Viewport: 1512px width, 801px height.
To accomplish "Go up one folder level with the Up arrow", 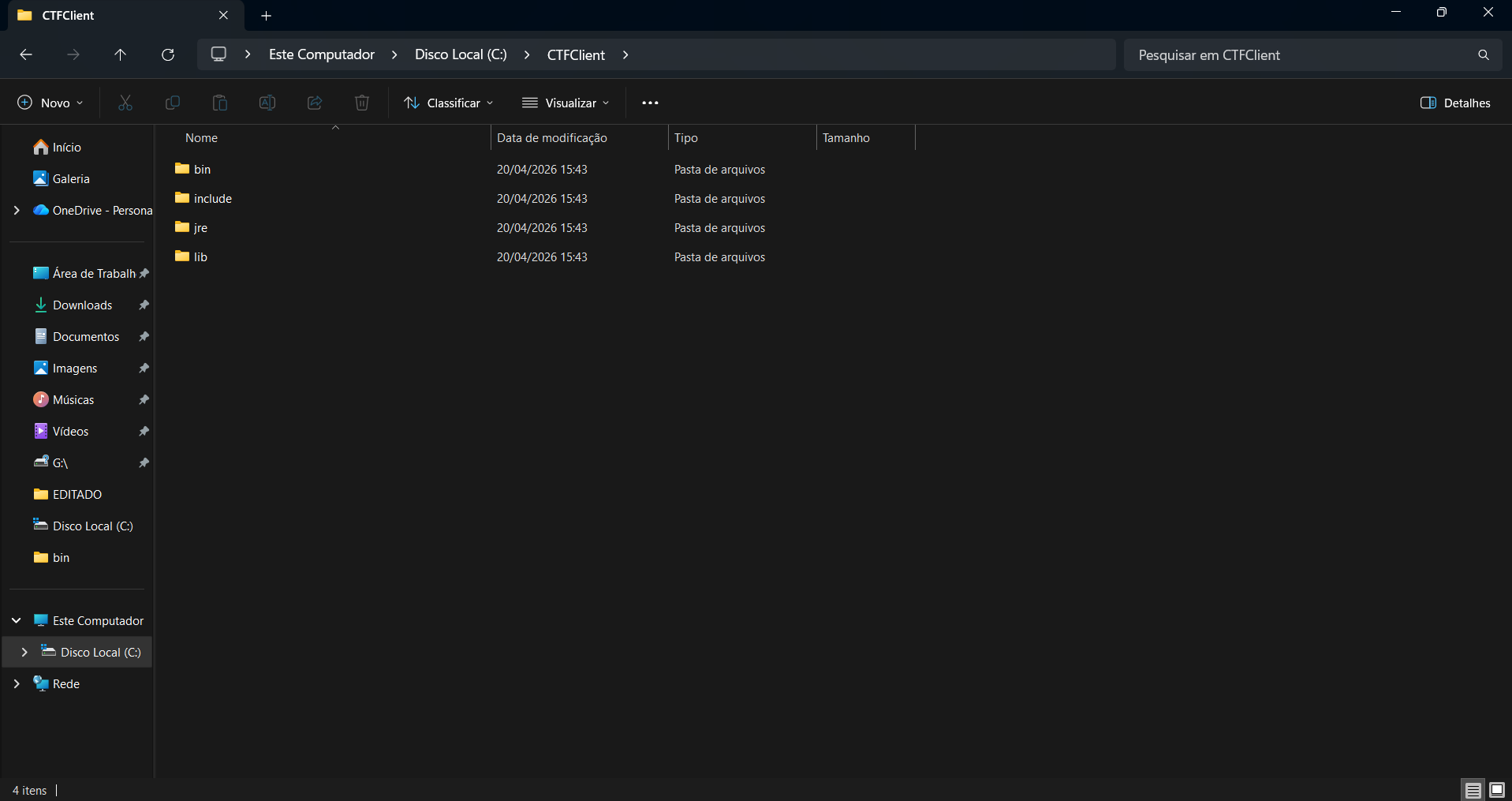I will (120, 54).
